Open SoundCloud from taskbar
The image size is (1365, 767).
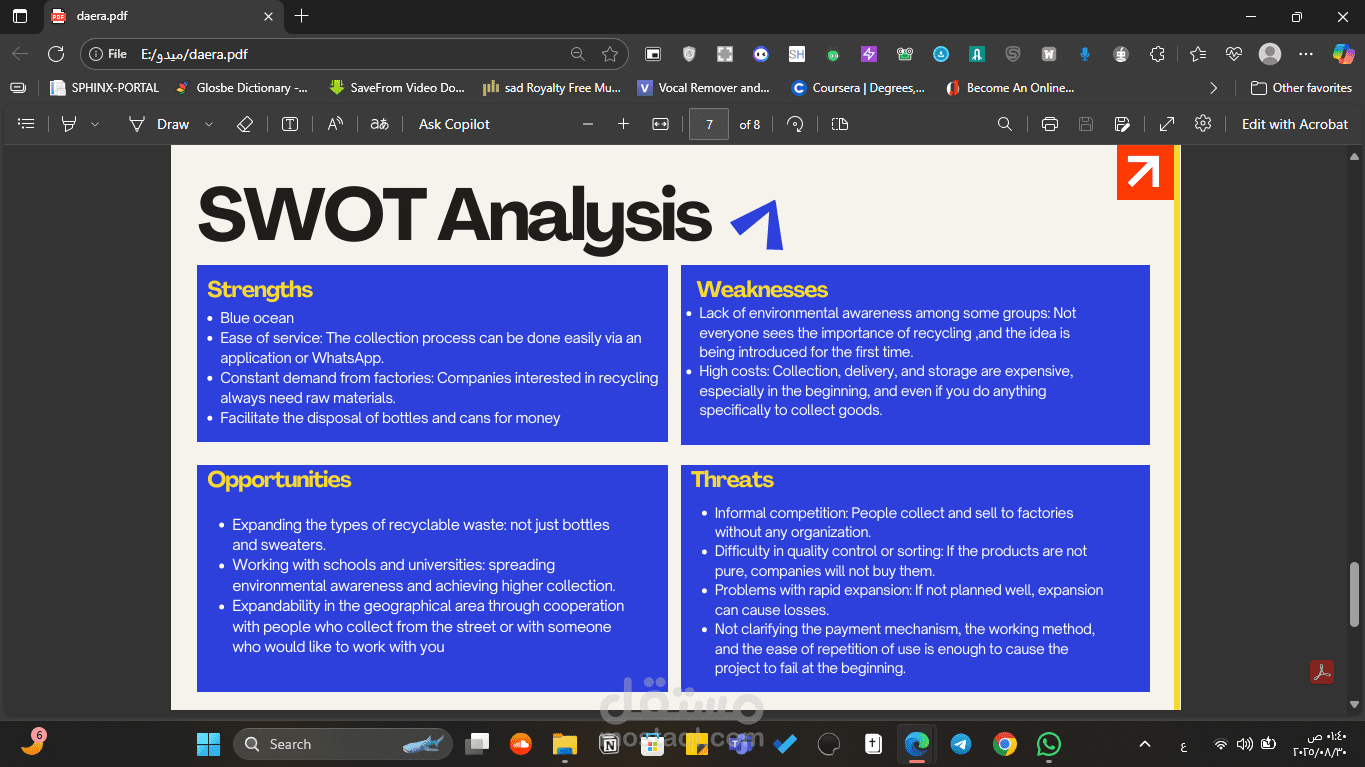[x=520, y=744]
